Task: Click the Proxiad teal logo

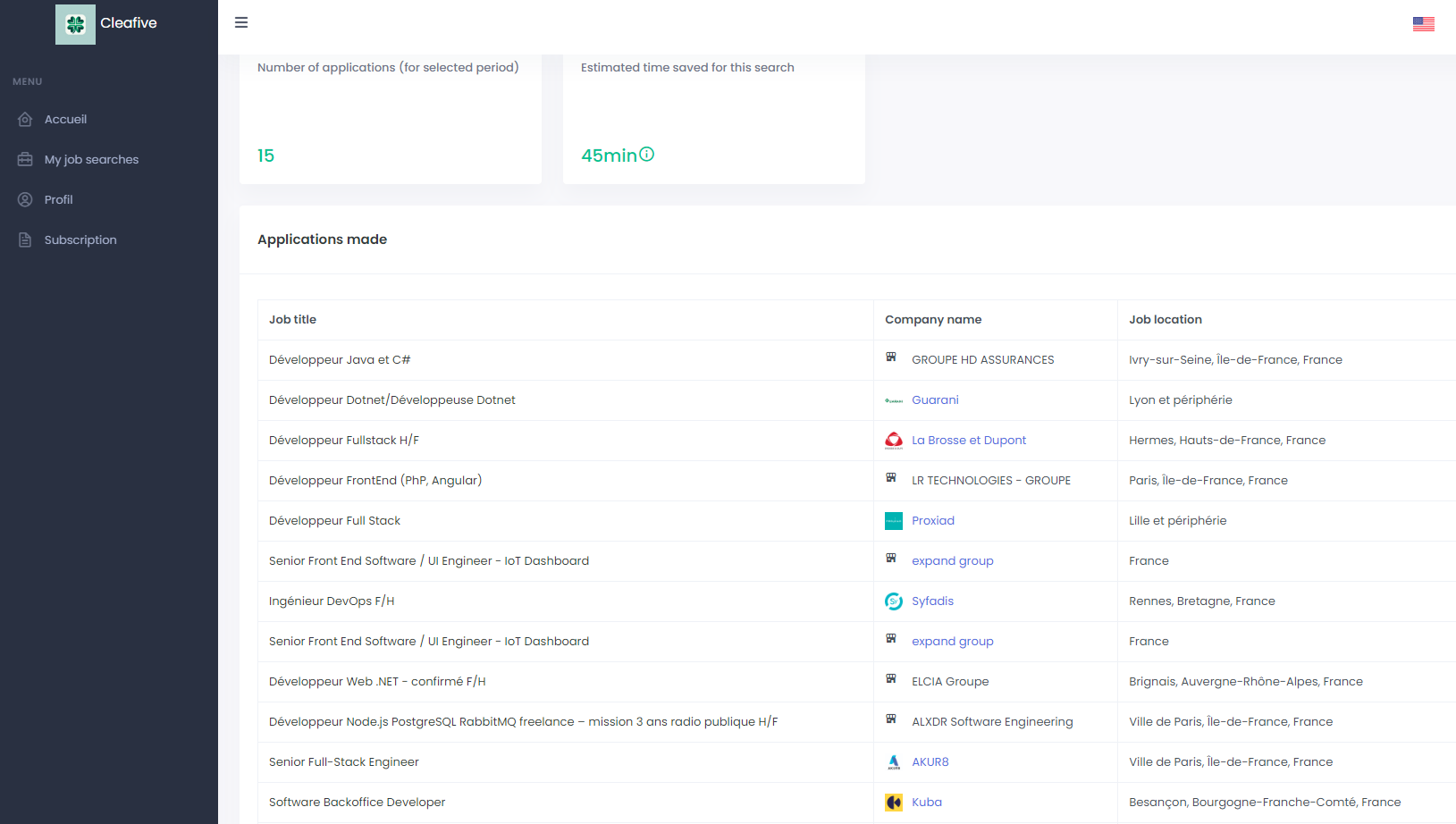Action: pyautogui.click(x=894, y=521)
